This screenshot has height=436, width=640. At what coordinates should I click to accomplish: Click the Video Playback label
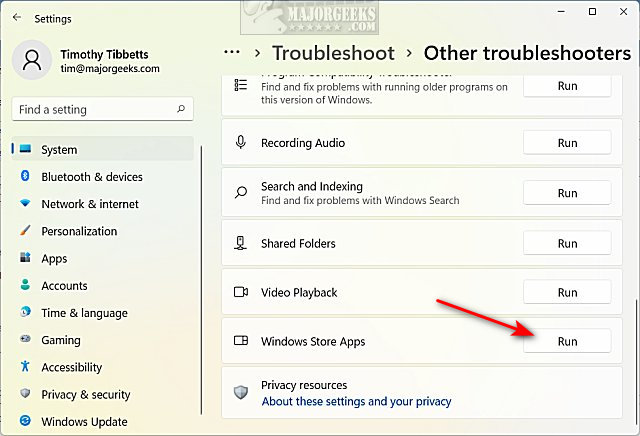[299, 292]
